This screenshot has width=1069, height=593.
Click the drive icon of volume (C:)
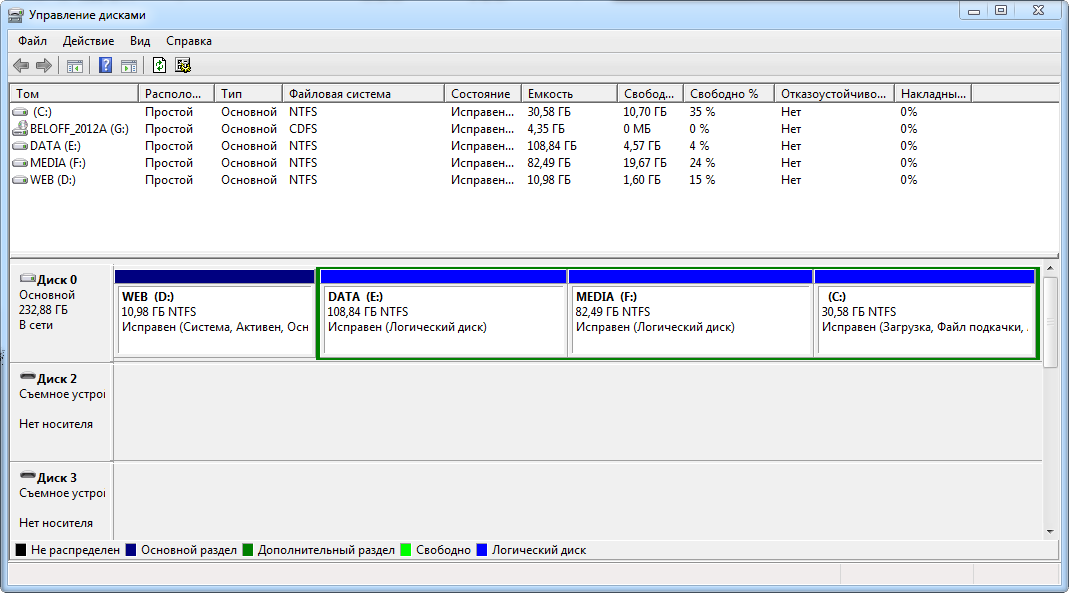click(x=20, y=112)
